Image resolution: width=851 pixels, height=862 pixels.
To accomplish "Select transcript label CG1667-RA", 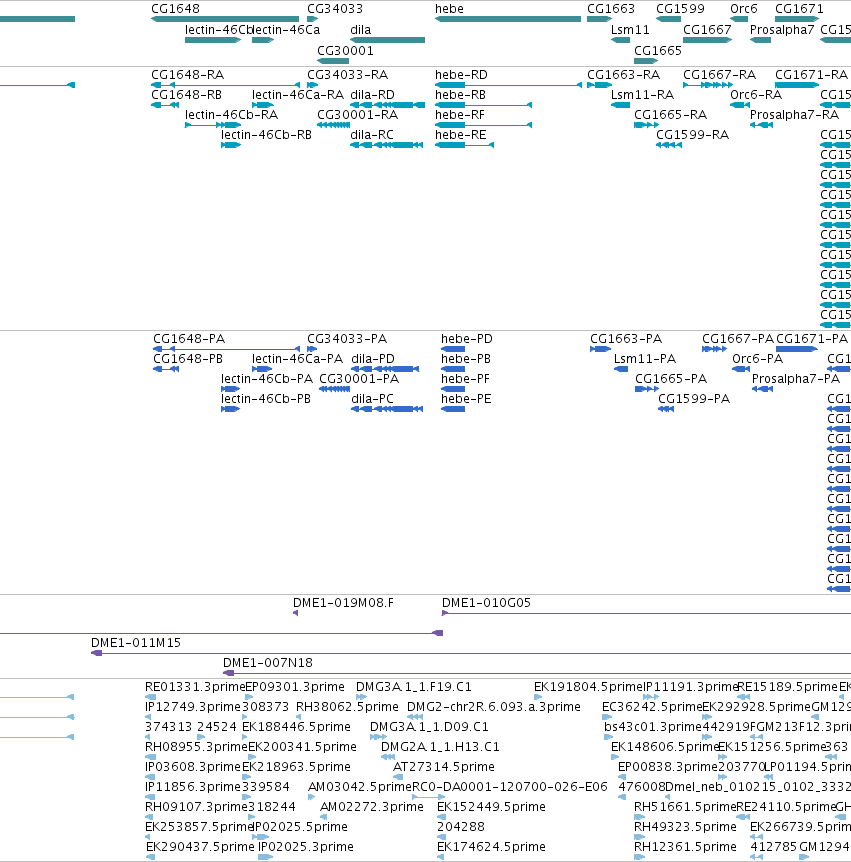I will tap(719, 75).
